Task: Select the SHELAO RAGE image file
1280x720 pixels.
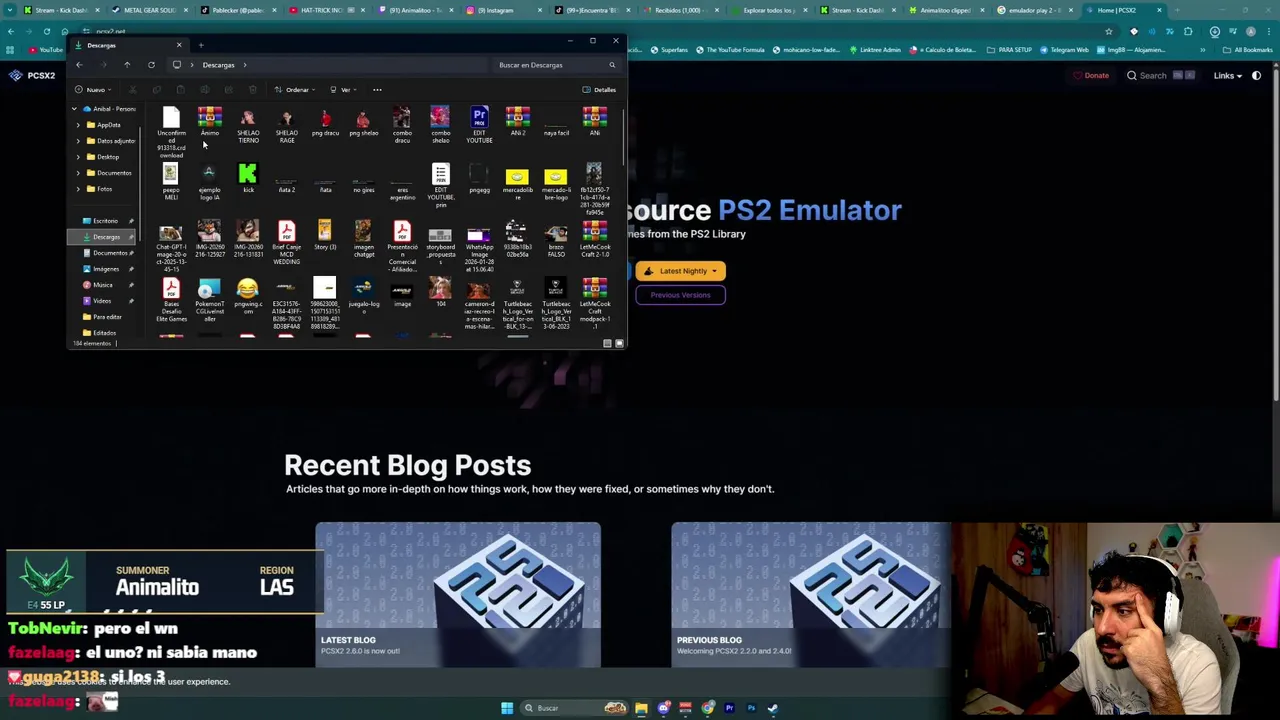Action: [286, 126]
